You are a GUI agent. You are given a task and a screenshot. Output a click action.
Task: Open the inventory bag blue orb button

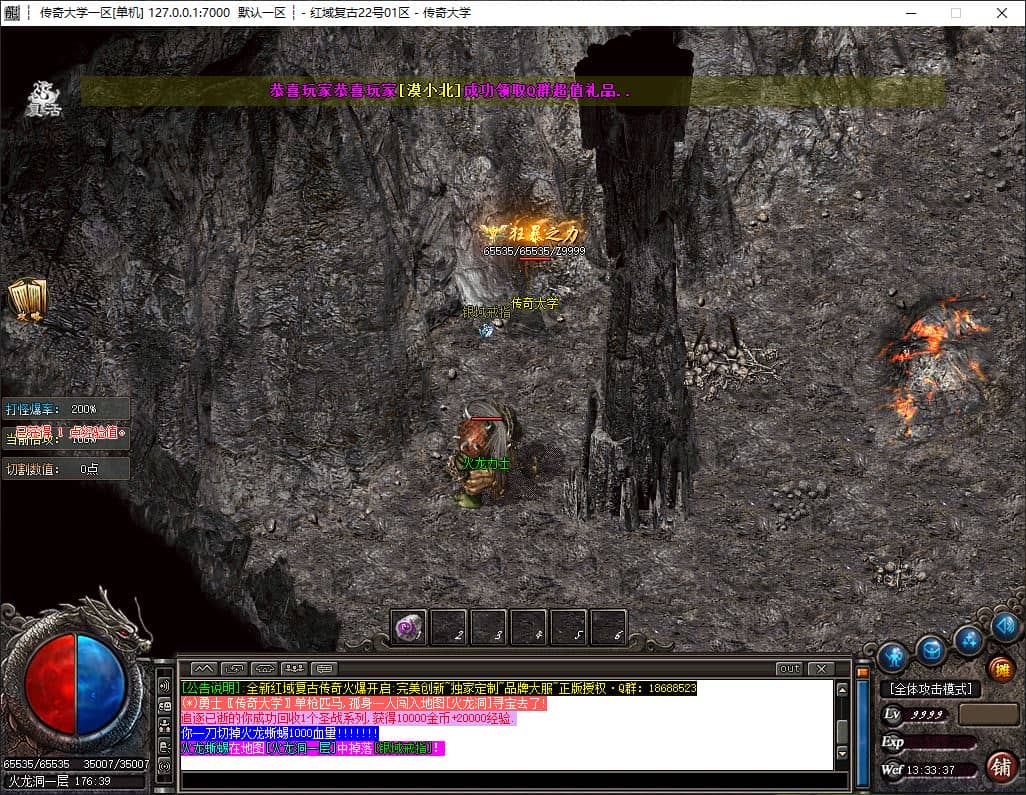[931, 650]
